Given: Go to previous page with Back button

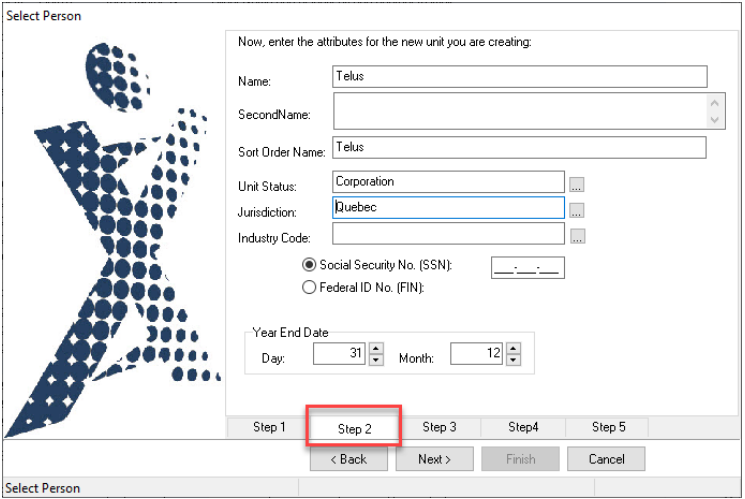Looking at the screenshot, I should click(349, 459).
